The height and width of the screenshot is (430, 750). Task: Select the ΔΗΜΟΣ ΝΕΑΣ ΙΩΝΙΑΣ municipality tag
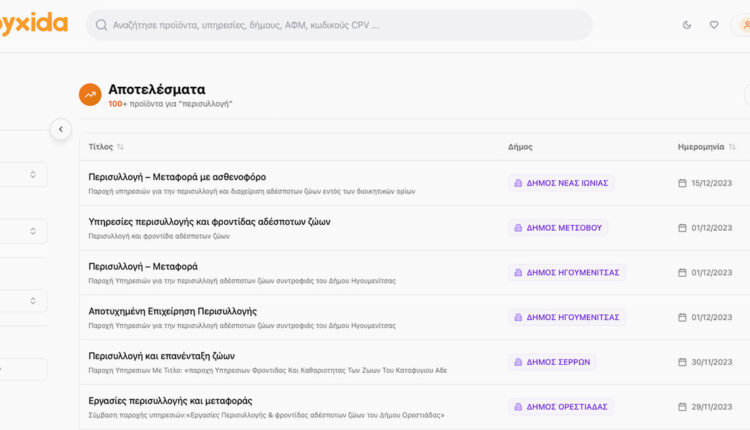[561, 183]
